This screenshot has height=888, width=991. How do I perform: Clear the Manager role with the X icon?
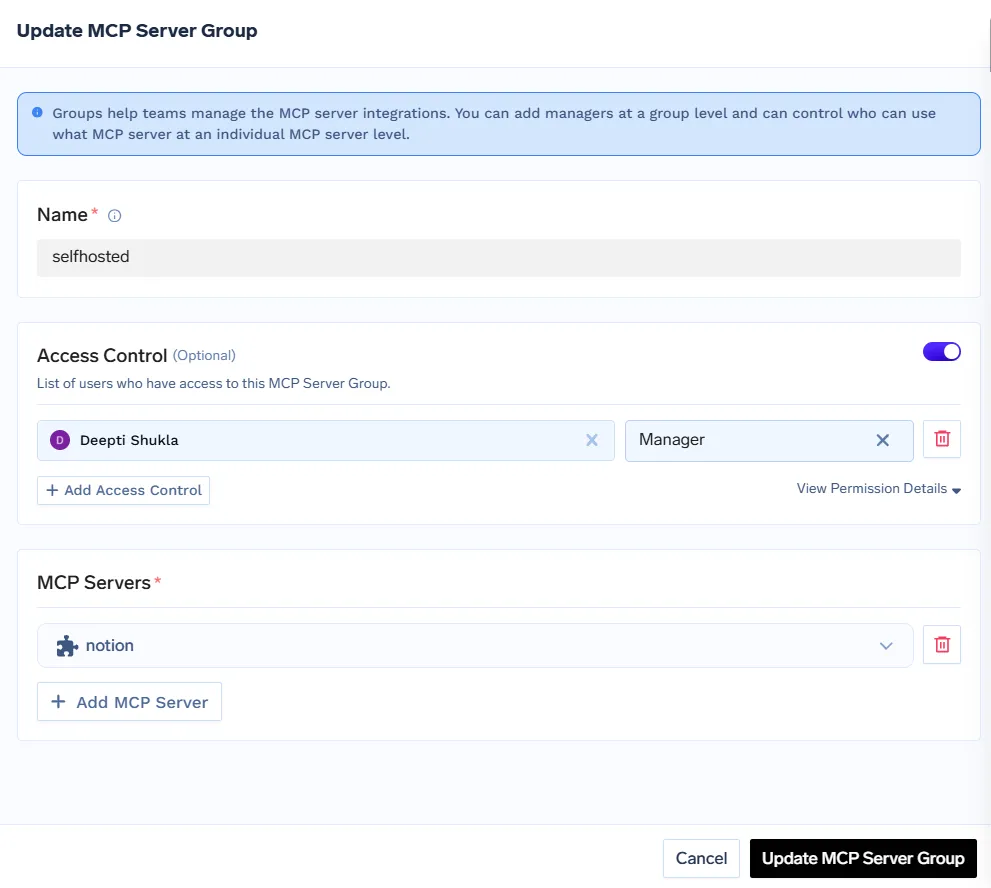pyautogui.click(x=882, y=440)
